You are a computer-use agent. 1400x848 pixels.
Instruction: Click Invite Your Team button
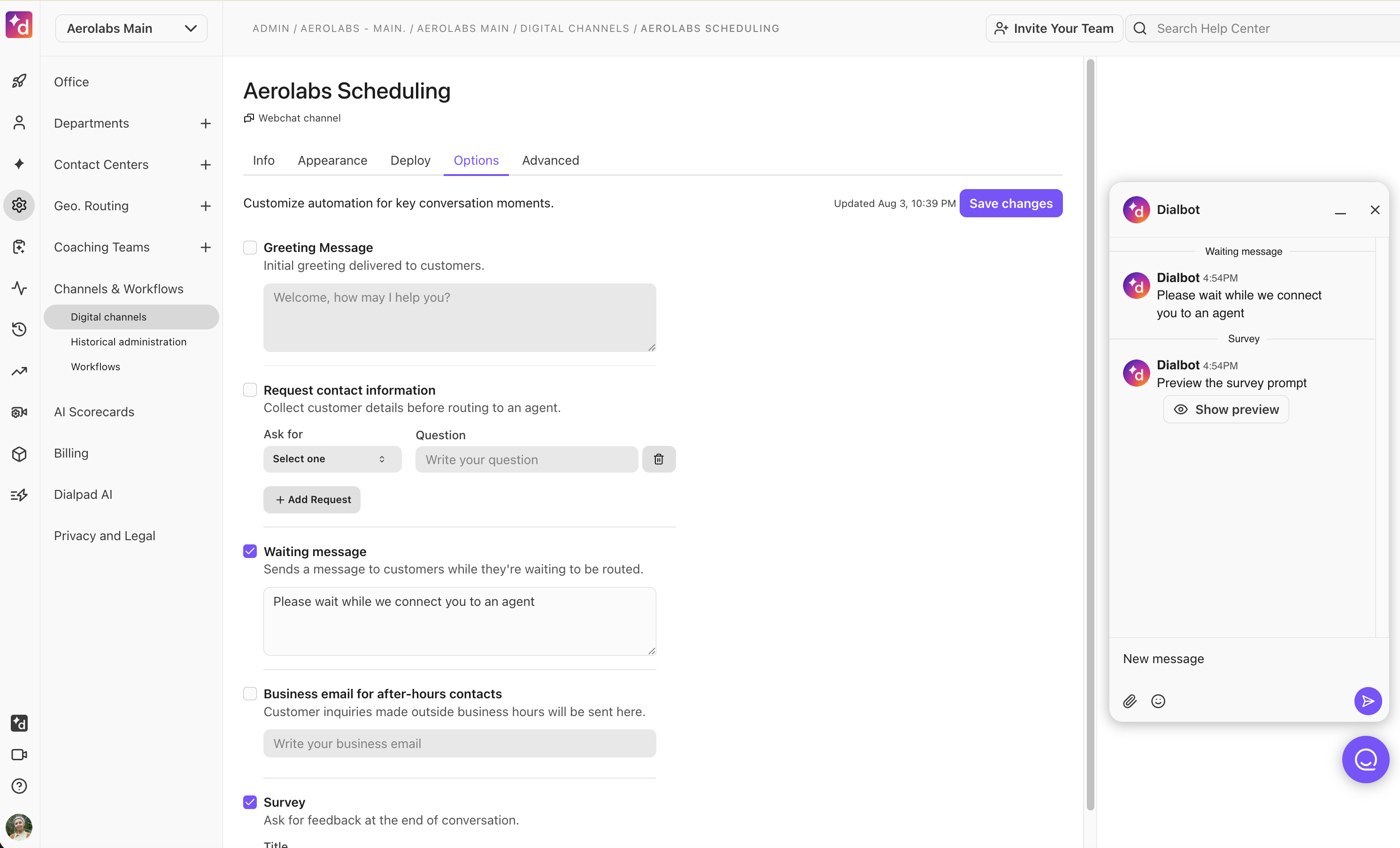[1054, 29]
